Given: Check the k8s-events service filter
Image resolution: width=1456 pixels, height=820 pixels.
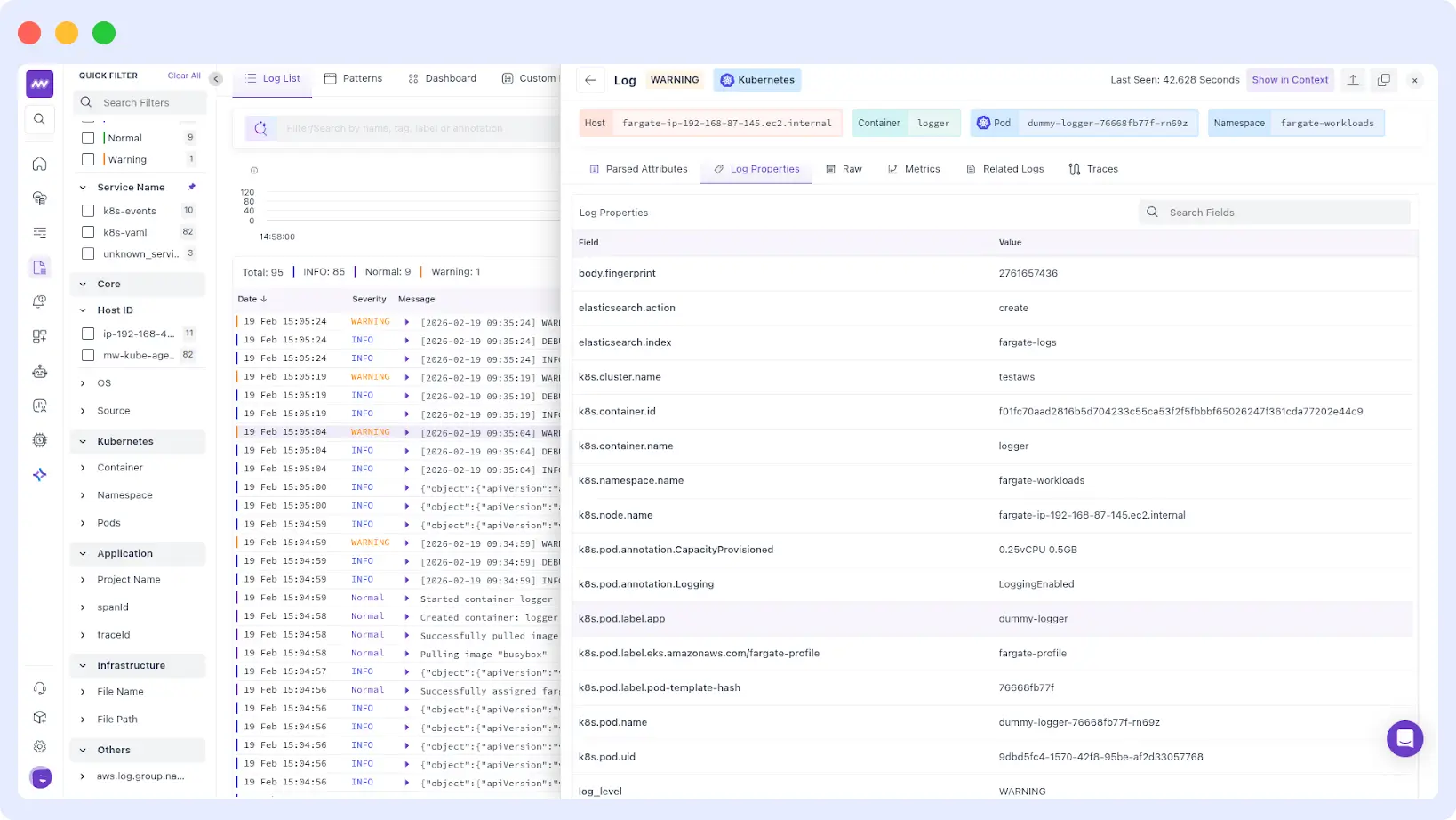Looking at the screenshot, I should click(x=88, y=211).
